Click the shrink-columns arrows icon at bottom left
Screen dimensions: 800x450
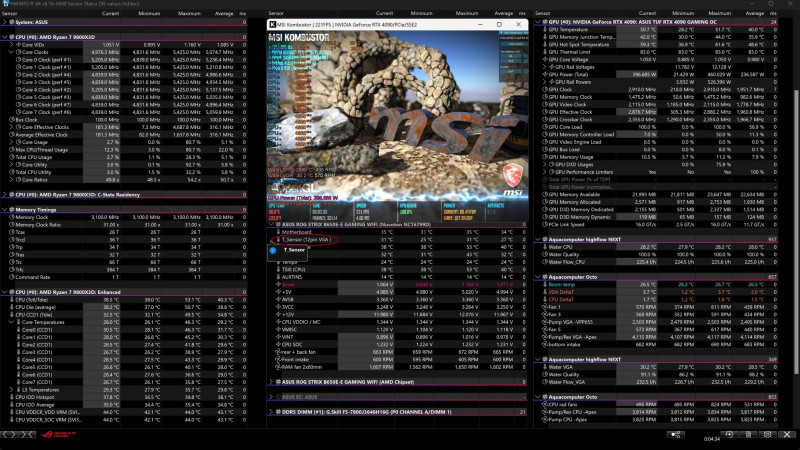pos(28,434)
